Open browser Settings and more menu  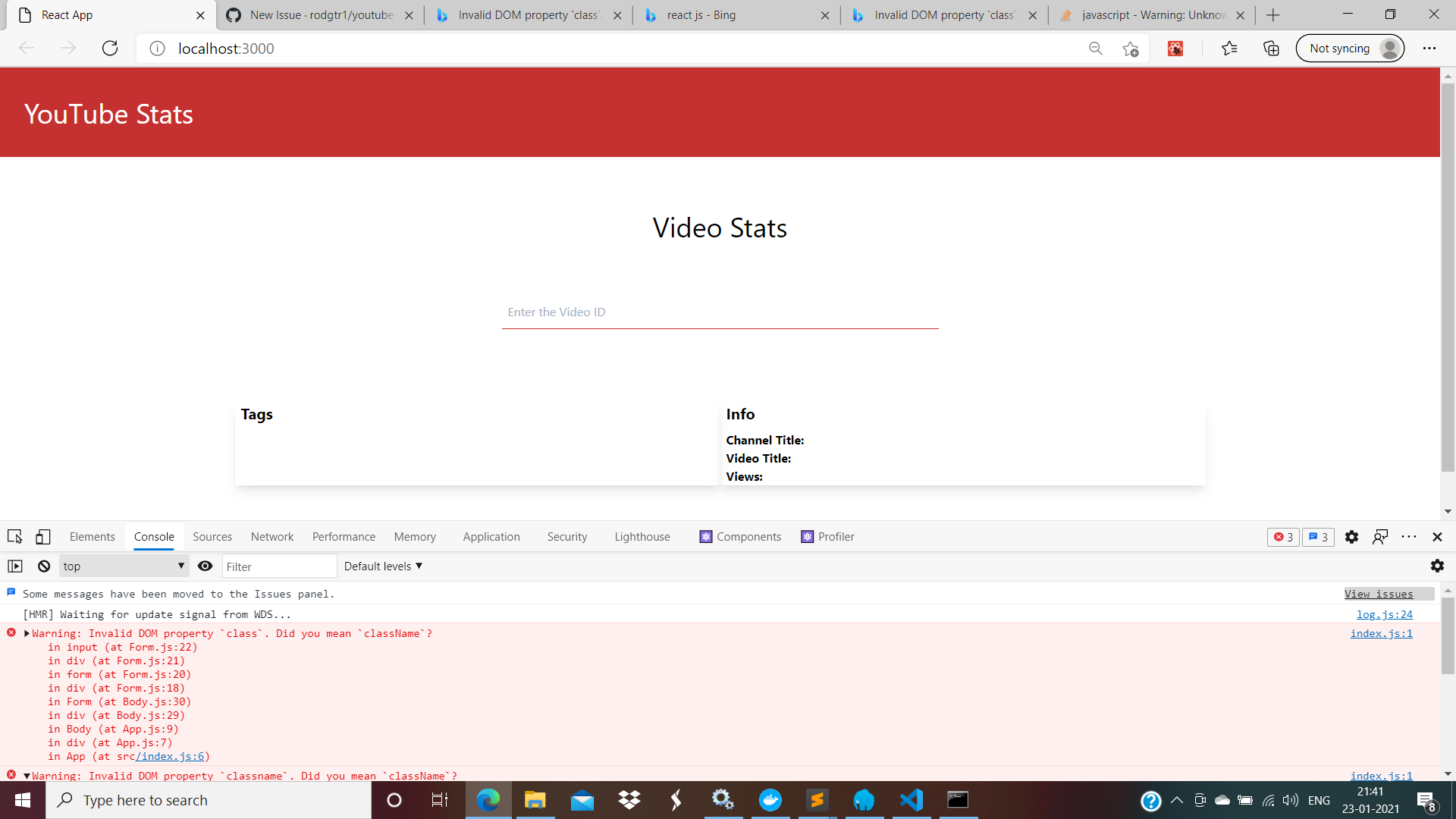1429,49
